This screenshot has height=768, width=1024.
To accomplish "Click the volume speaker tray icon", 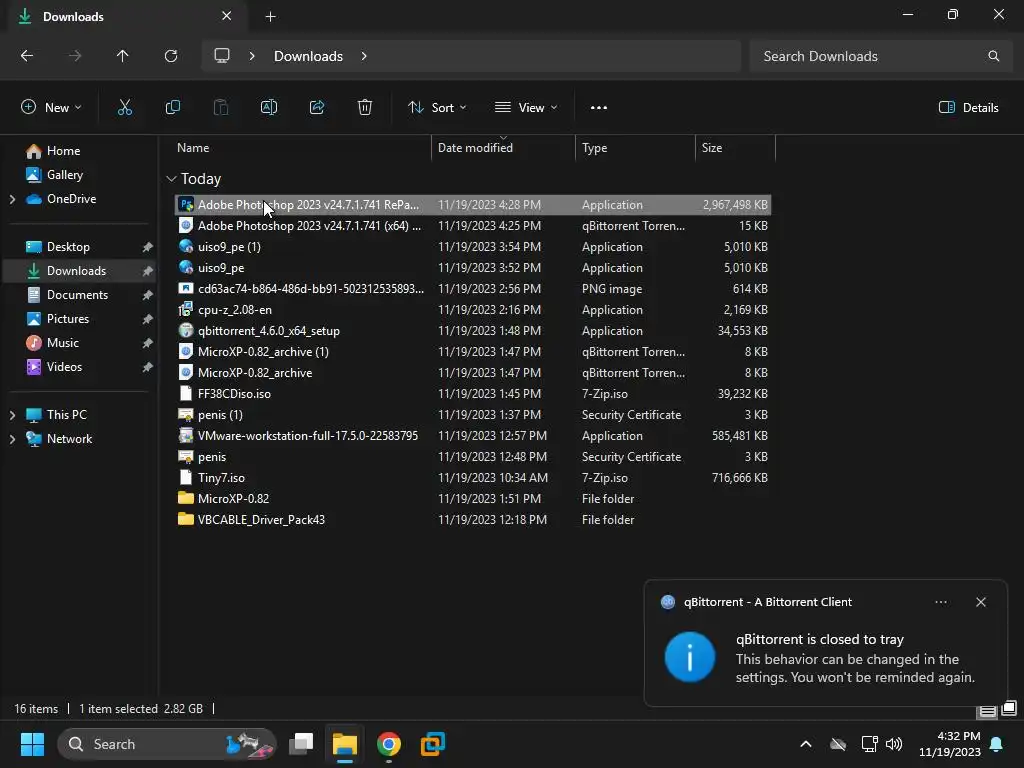I will coord(894,744).
